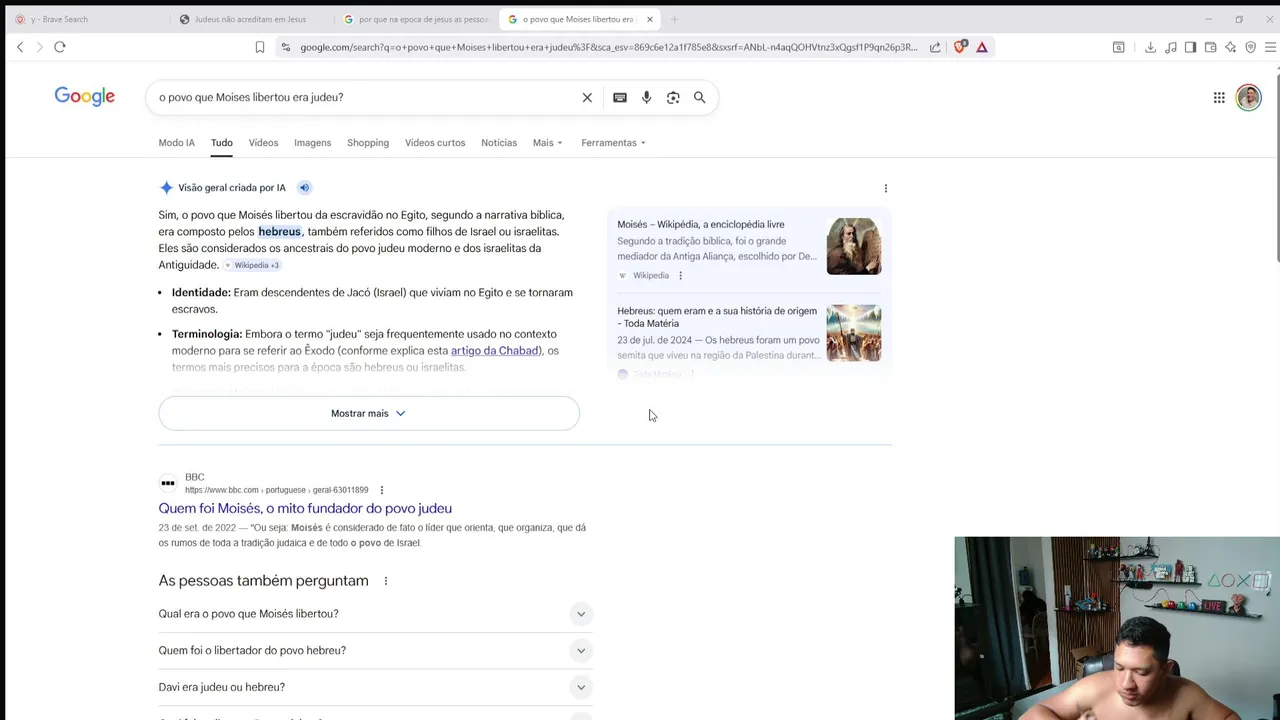Viewport: 1280px width, 720px height.
Task: Click the highlighted word 'hebreus'
Action: (279, 232)
